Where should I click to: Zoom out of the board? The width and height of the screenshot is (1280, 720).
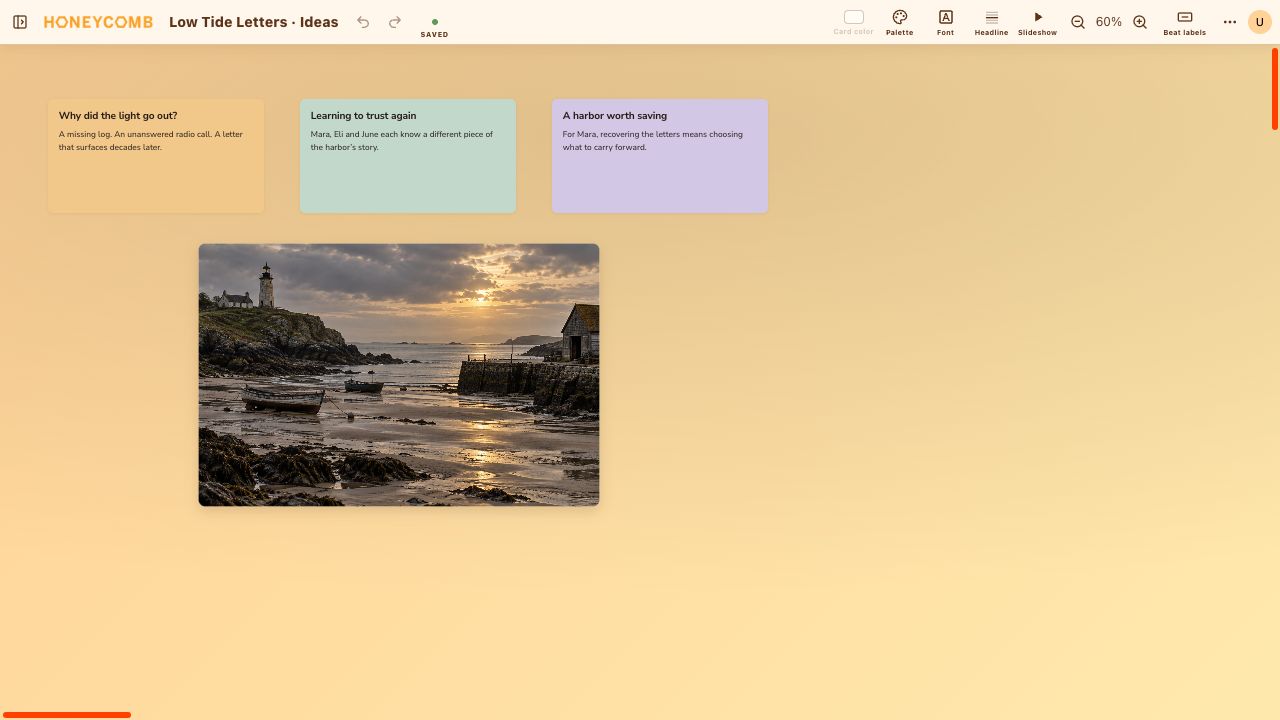(x=1078, y=22)
